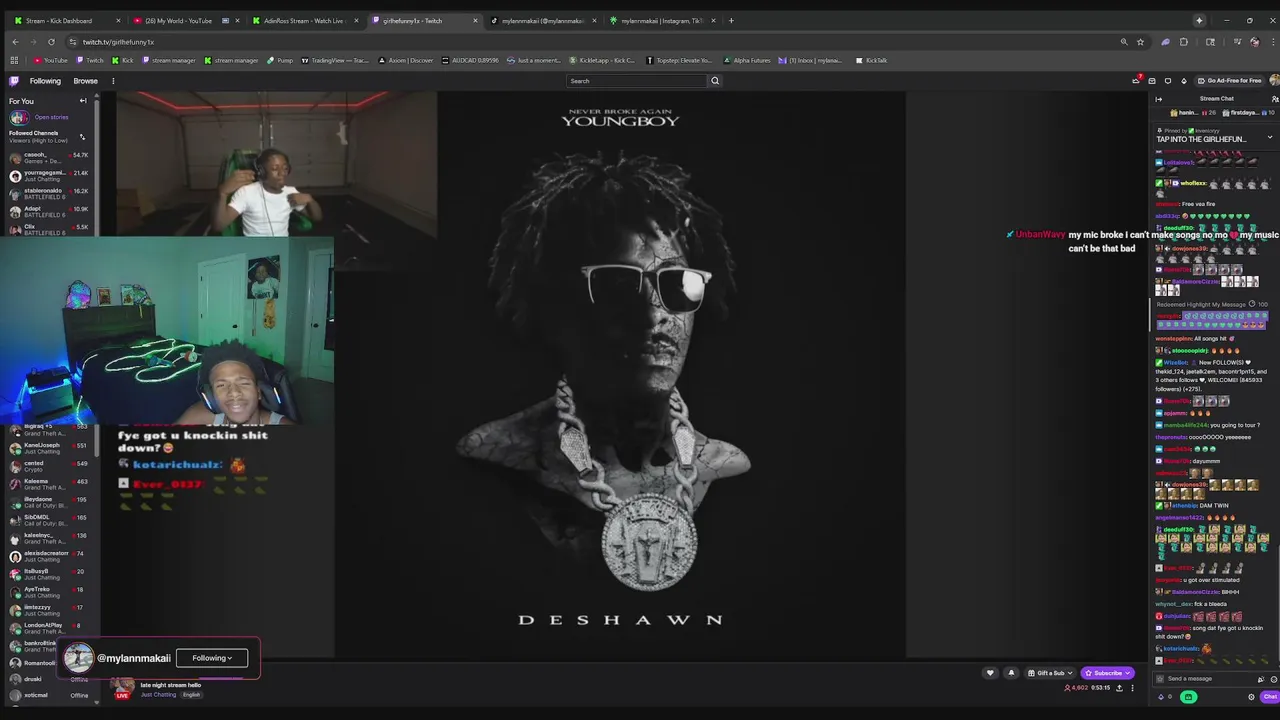Open Chrome extensions puzzle icon
Screen dimensions: 1280x720
pyautogui.click(x=1184, y=42)
